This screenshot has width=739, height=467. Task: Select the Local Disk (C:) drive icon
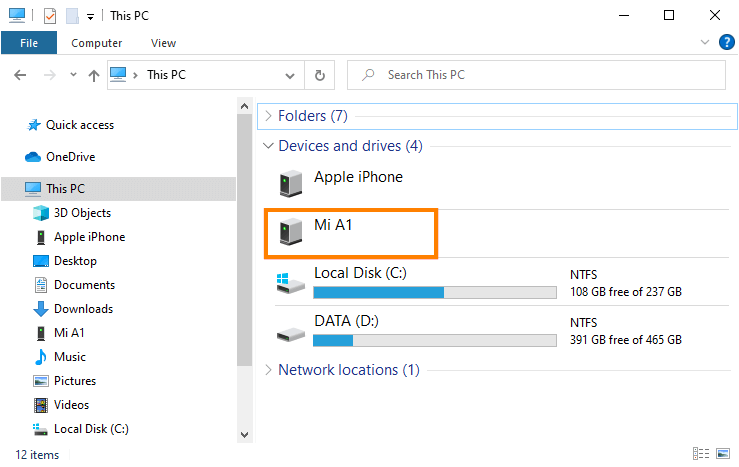[290, 283]
